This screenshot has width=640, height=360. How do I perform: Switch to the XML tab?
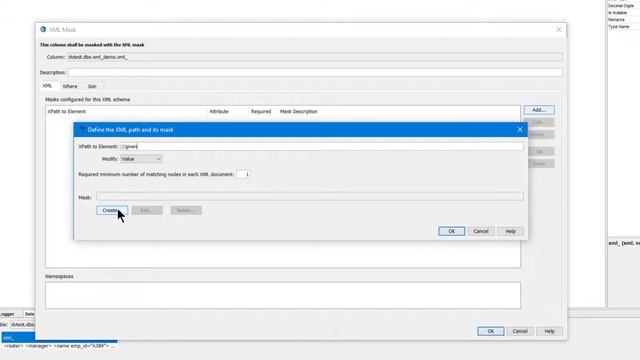pyautogui.click(x=47, y=86)
